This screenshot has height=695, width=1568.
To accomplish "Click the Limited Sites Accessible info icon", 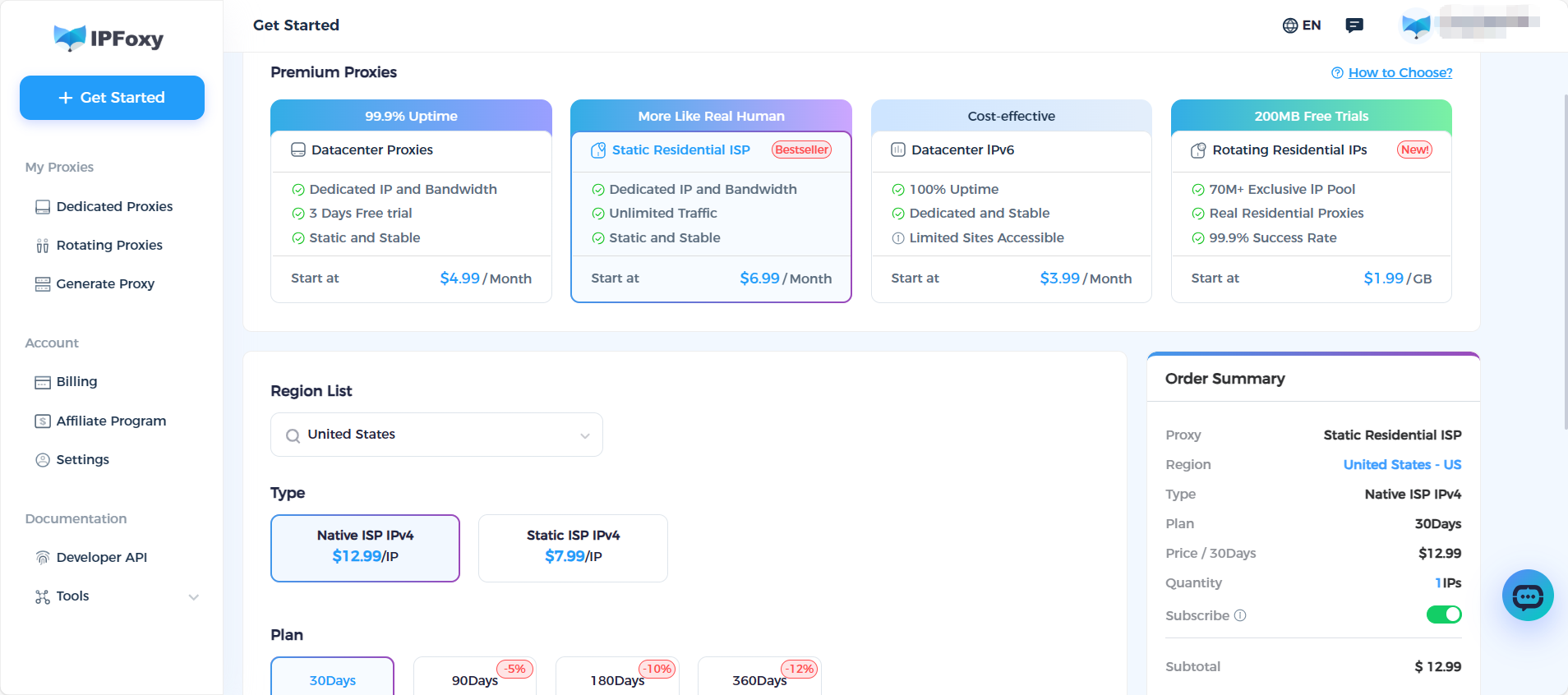I will (898, 238).
